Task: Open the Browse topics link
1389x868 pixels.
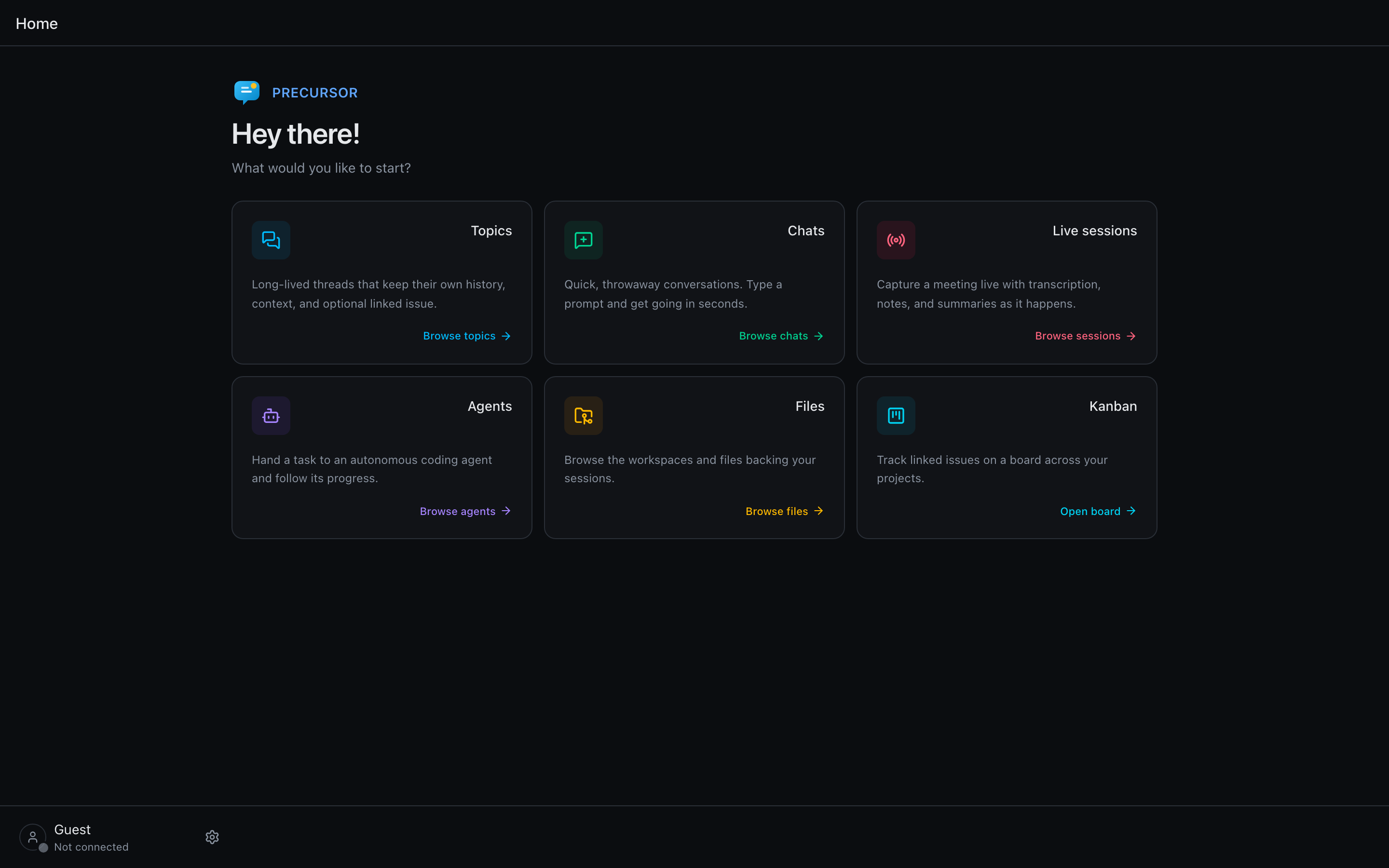Action: click(x=467, y=336)
